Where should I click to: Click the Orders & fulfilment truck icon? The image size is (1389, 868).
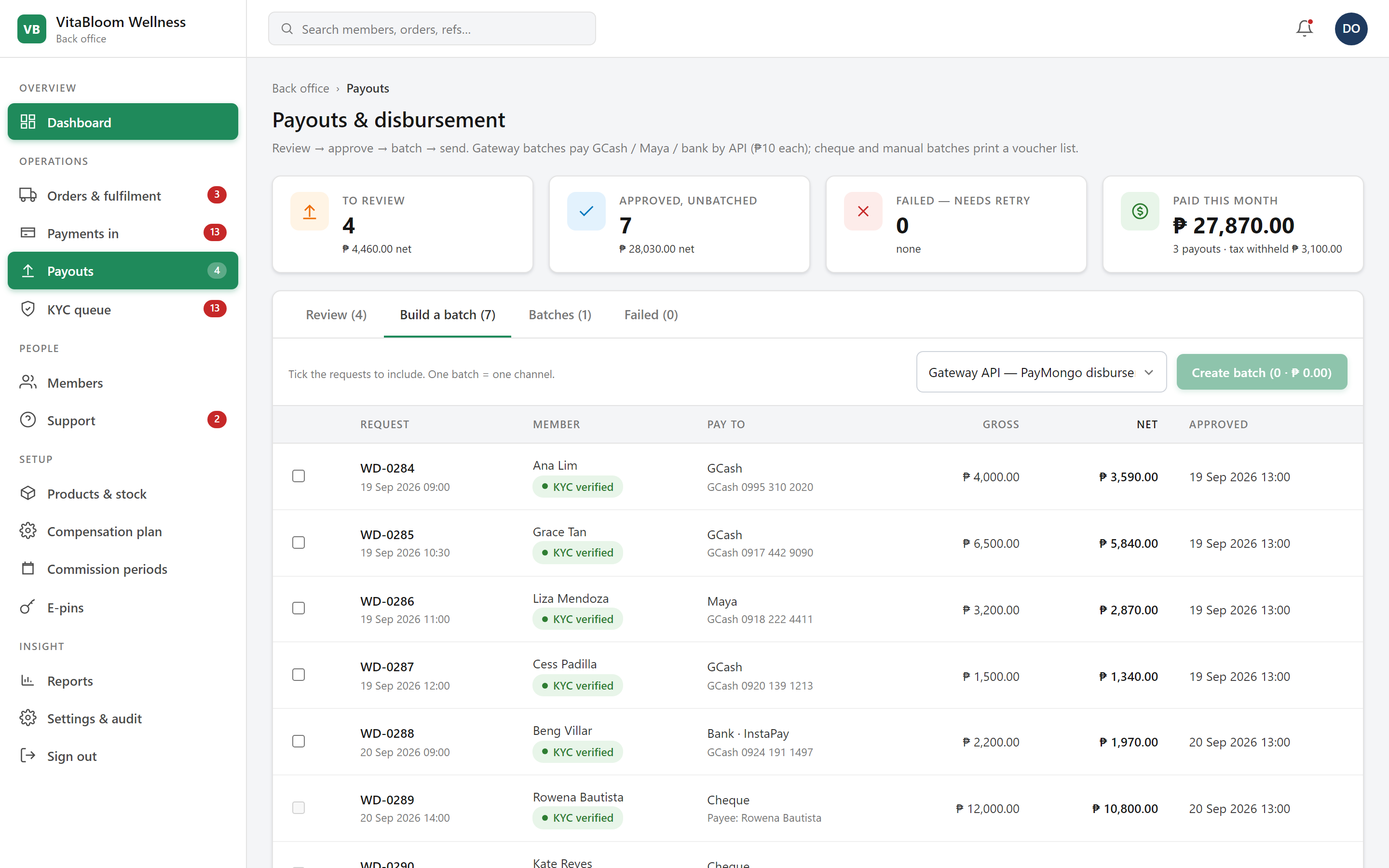(x=27, y=195)
